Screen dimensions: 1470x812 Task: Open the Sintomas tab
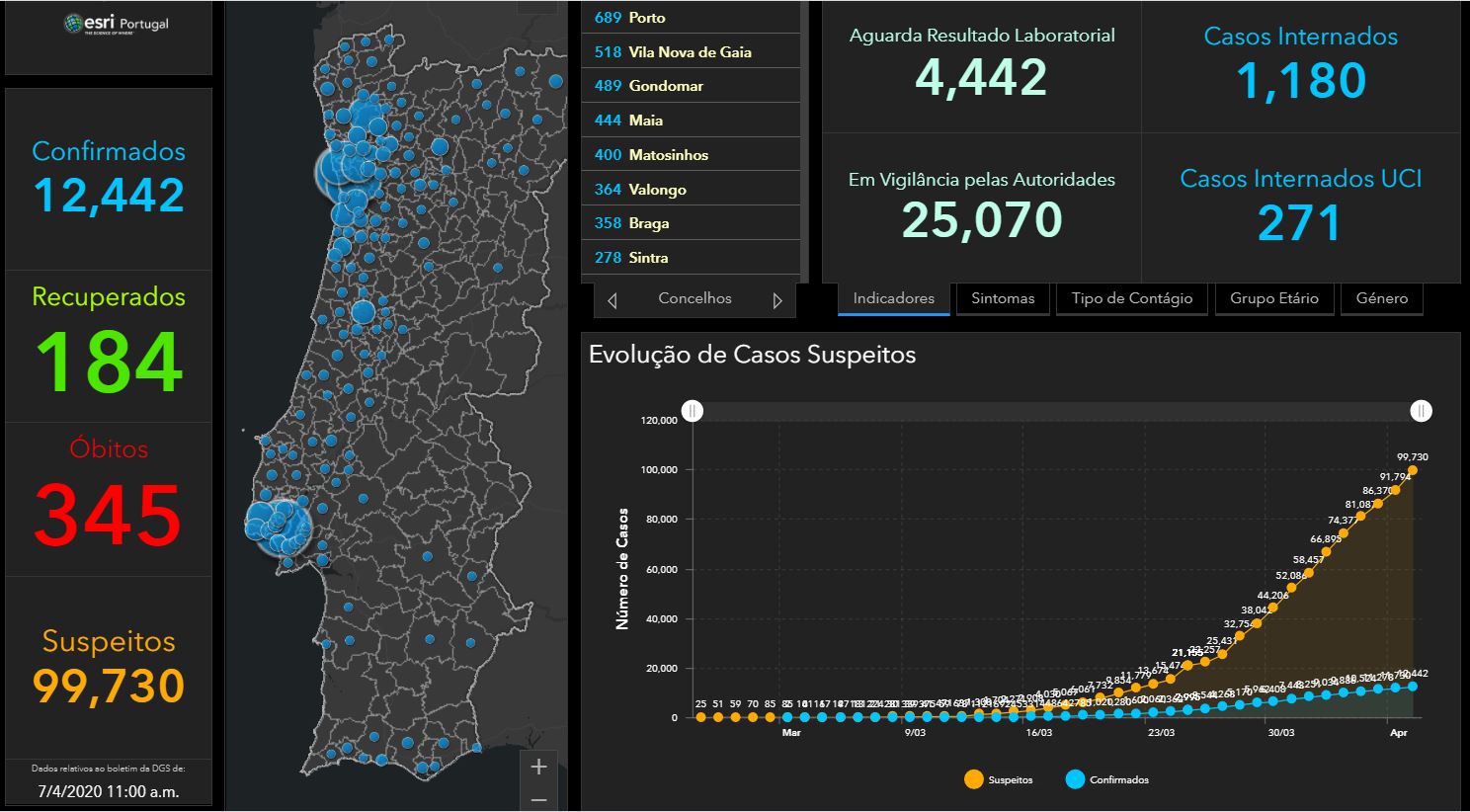(x=1003, y=298)
